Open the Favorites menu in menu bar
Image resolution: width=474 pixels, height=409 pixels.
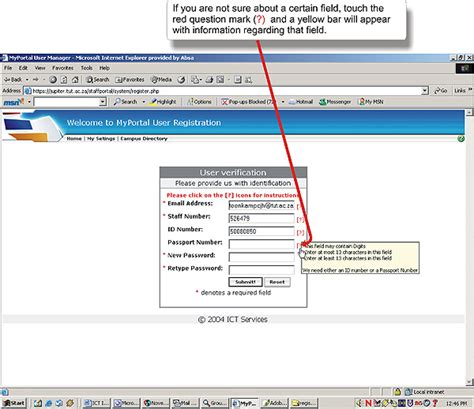tap(63, 68)
